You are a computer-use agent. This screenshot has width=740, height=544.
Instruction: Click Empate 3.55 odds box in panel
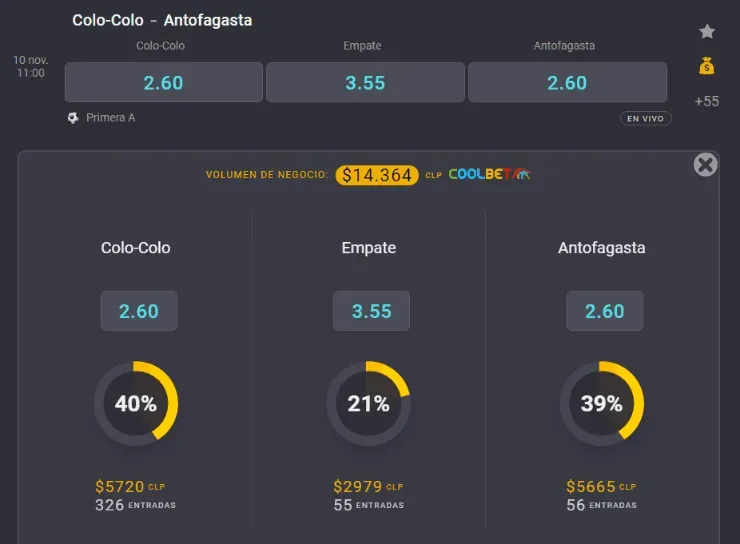coord(371,311)
